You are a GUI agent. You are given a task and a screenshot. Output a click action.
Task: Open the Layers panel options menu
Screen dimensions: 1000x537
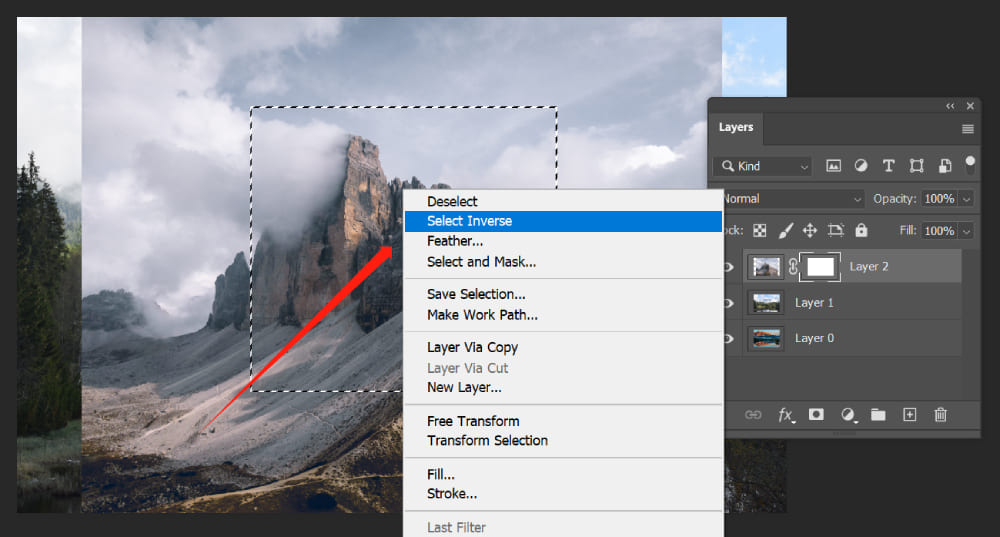pos(967,128)
